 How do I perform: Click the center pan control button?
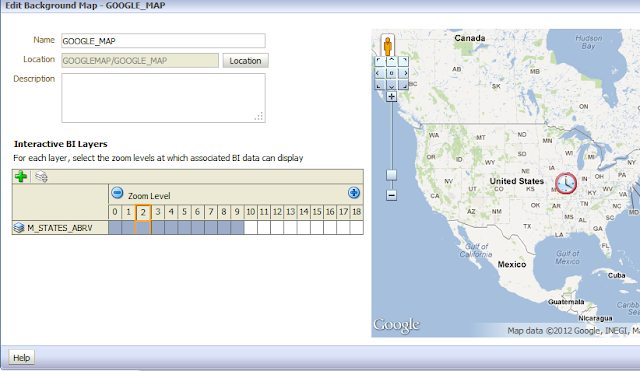pos(391,73)
